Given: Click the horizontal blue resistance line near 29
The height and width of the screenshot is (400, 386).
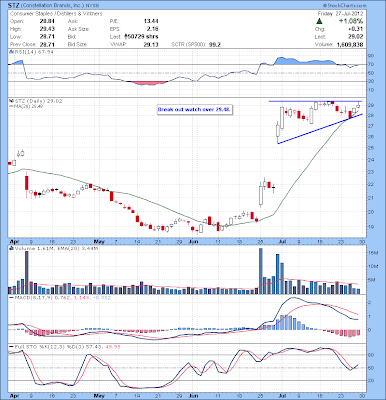Looking at the screenshot, I should click(x=315, y=101).
